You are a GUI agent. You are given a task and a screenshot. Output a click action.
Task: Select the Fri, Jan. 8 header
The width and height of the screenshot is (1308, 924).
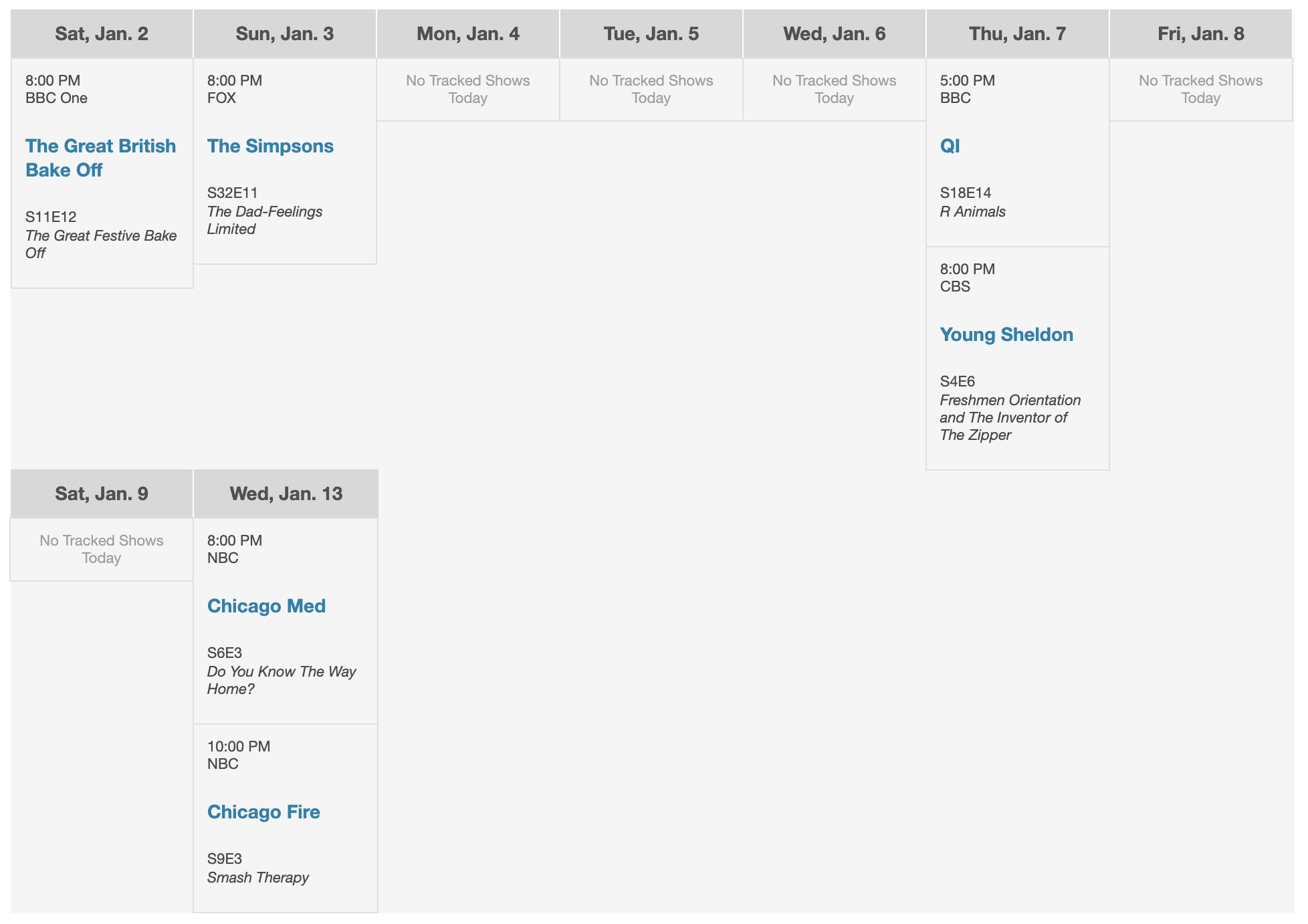(1201, 33)
